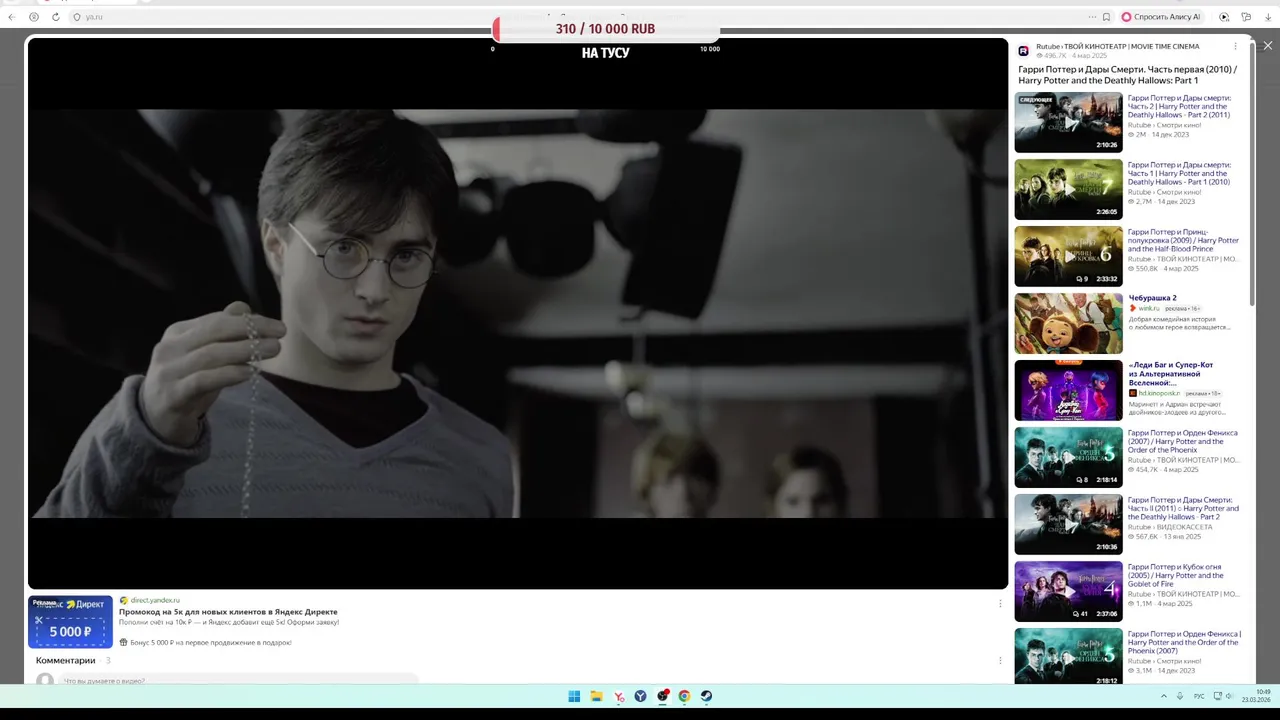Reload the page with the refresh icon
1280x720 pixels.
click(55, 17)
